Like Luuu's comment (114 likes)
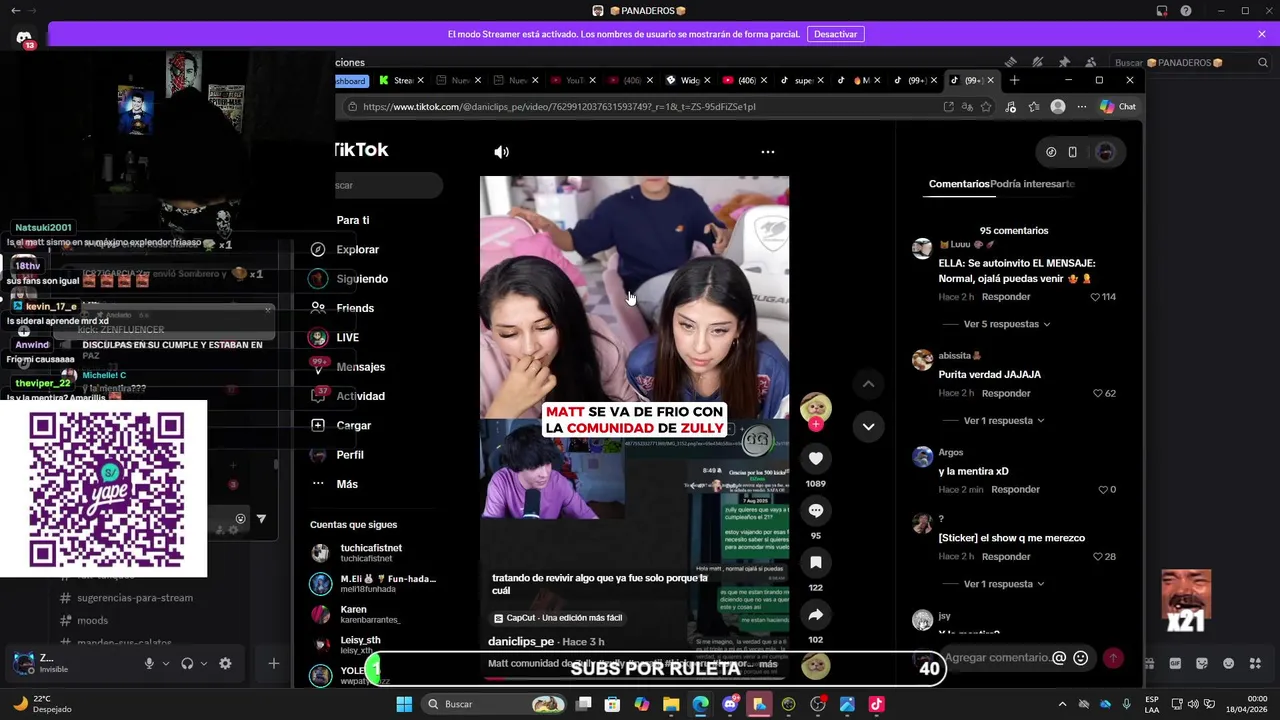1280x720 pixels. [1095, 297]
